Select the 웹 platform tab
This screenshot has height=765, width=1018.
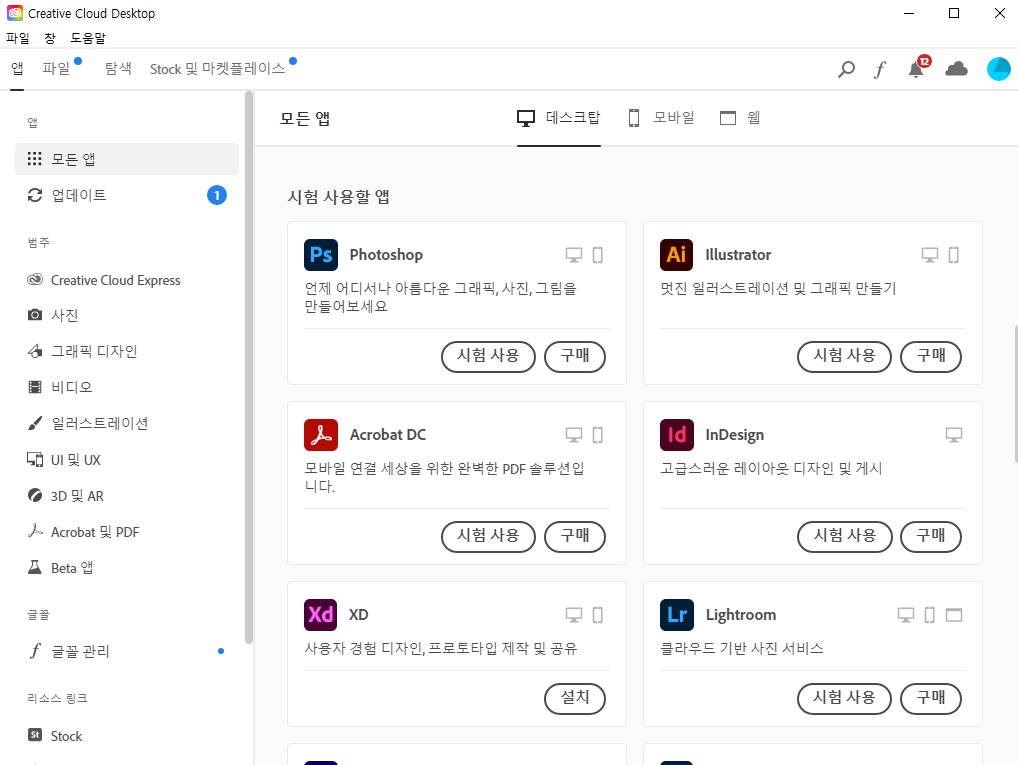pyautogui.click(x=740, y=118)
